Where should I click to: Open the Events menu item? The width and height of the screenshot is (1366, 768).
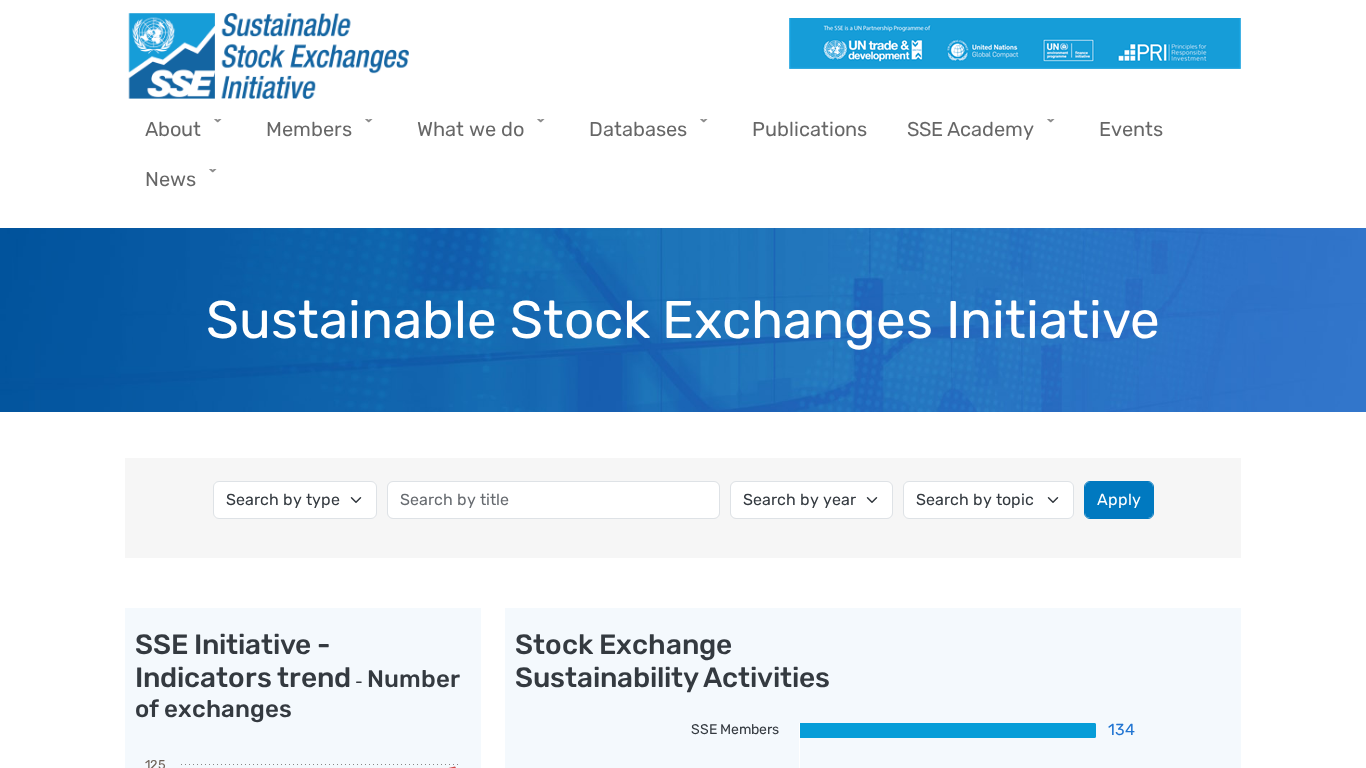click(1130, 130)
